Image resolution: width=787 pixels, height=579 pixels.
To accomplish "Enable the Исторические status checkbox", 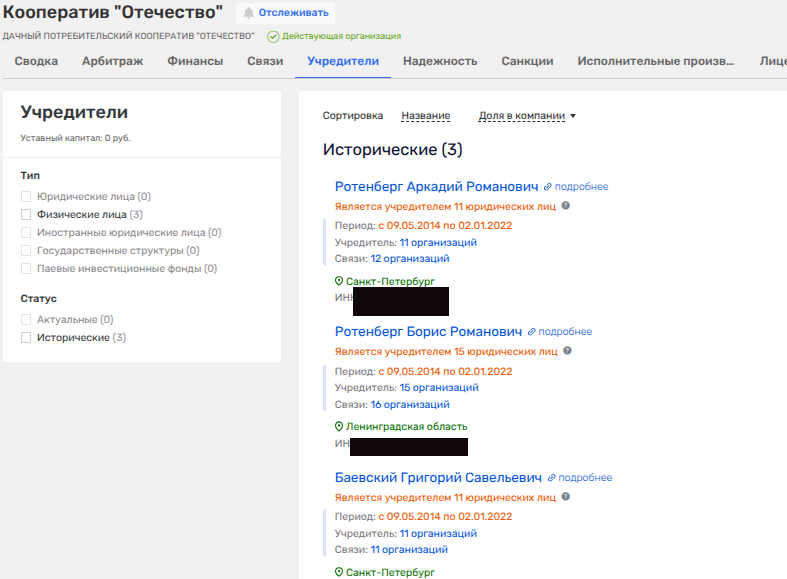I will click(27, 338).
